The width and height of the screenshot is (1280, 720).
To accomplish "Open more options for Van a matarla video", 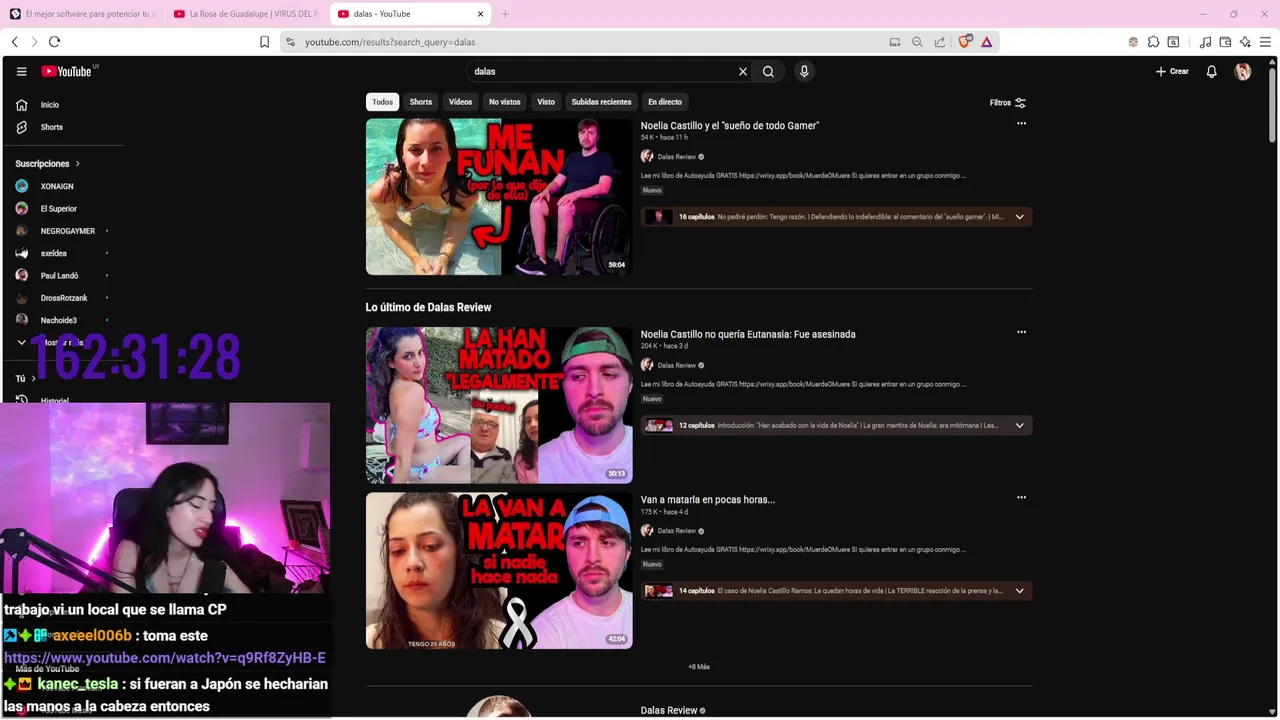I will (1021, 497).
